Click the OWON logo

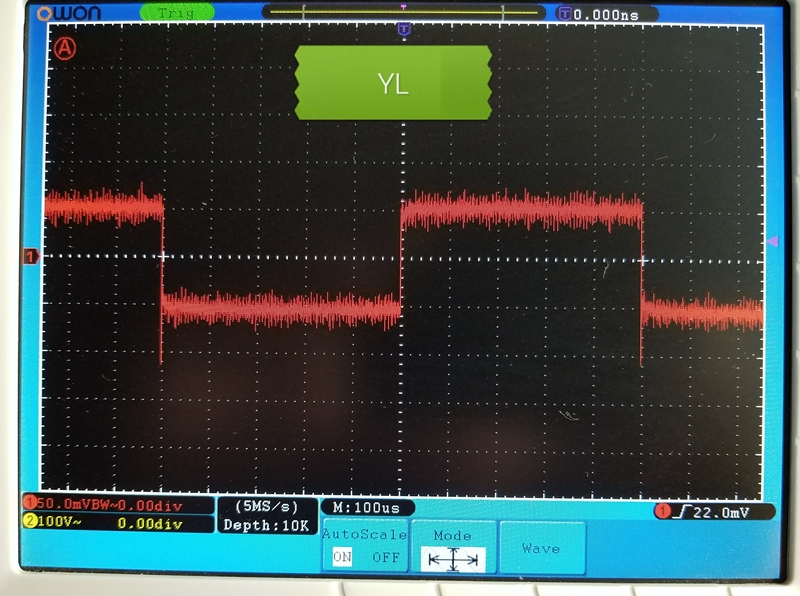coord(66,14)
